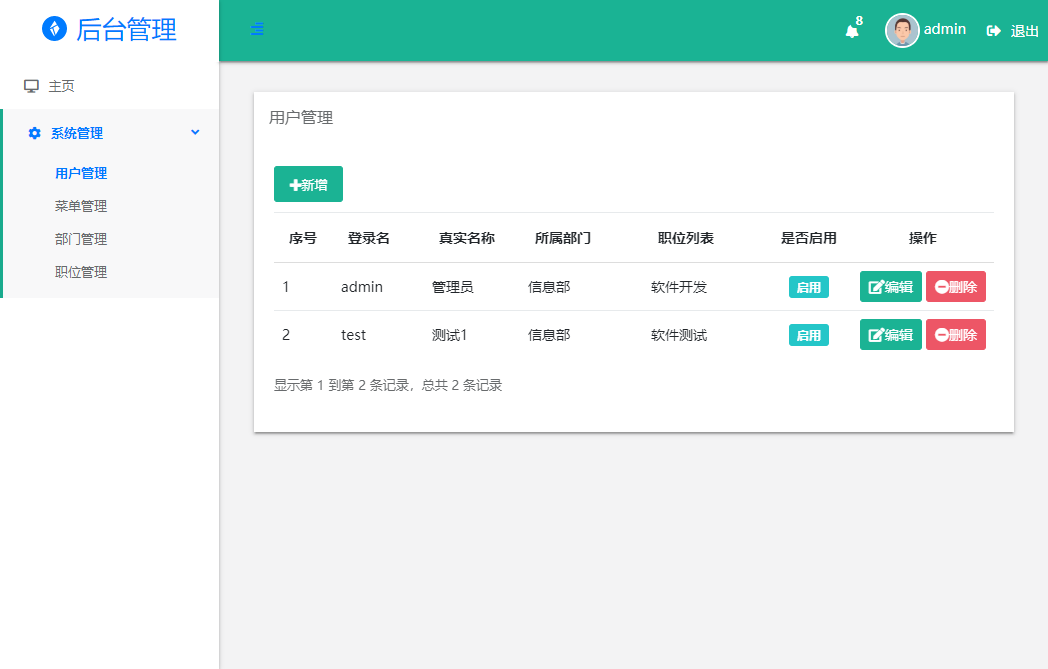Screen dimensions: 1048x669
Task: Click the 系统管理 gear icon
Action: (35, 133)
